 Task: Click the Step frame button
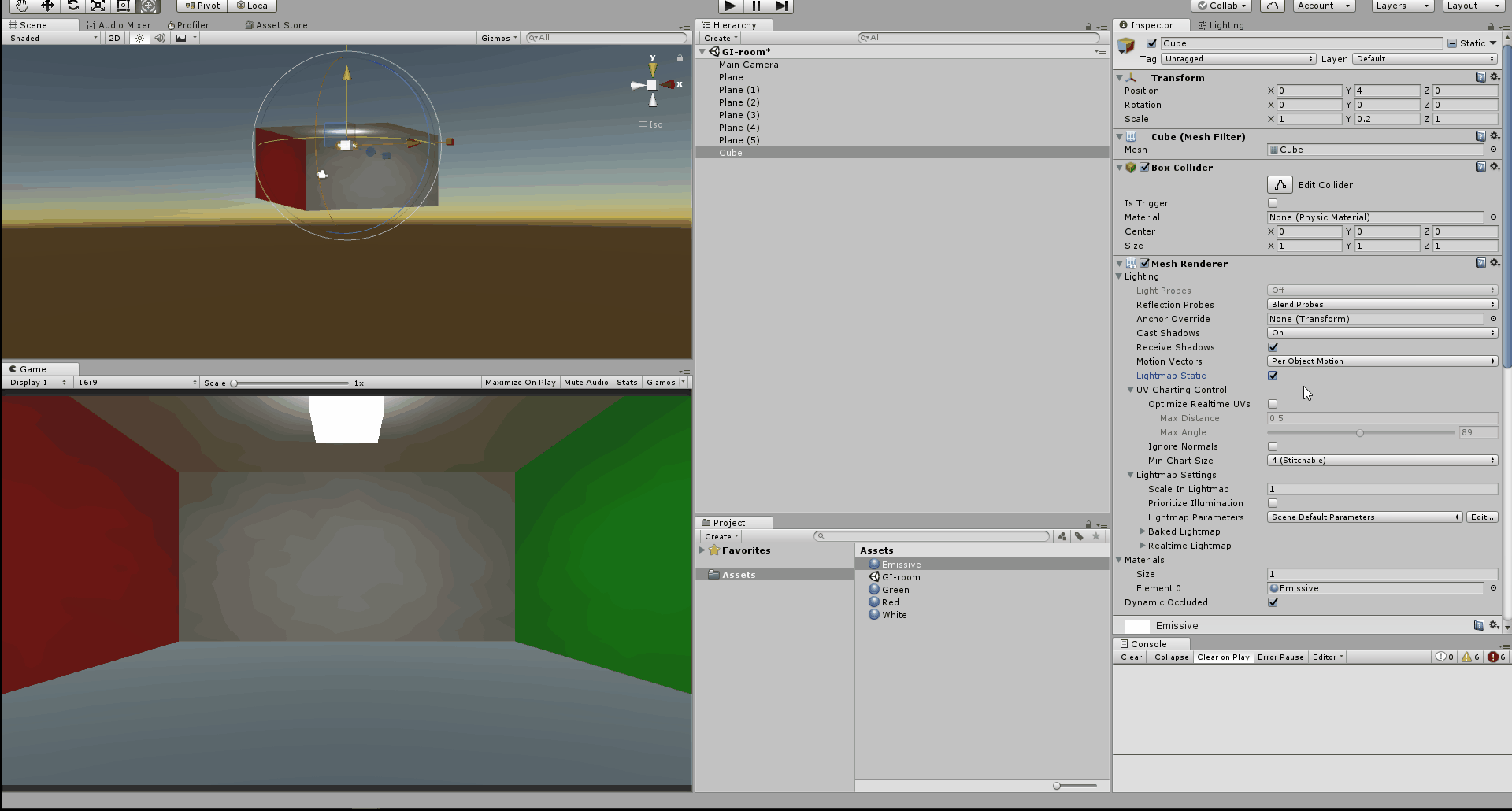[780, 6]
